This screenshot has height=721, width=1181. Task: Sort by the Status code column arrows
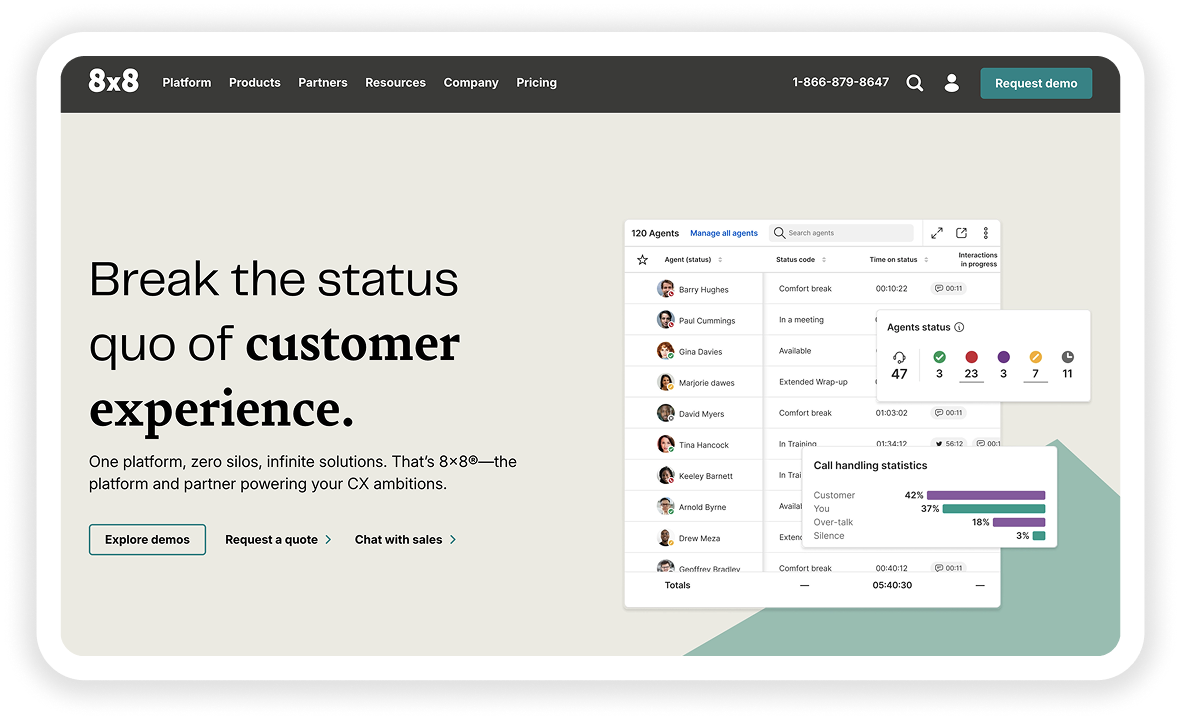click(824, 260)
